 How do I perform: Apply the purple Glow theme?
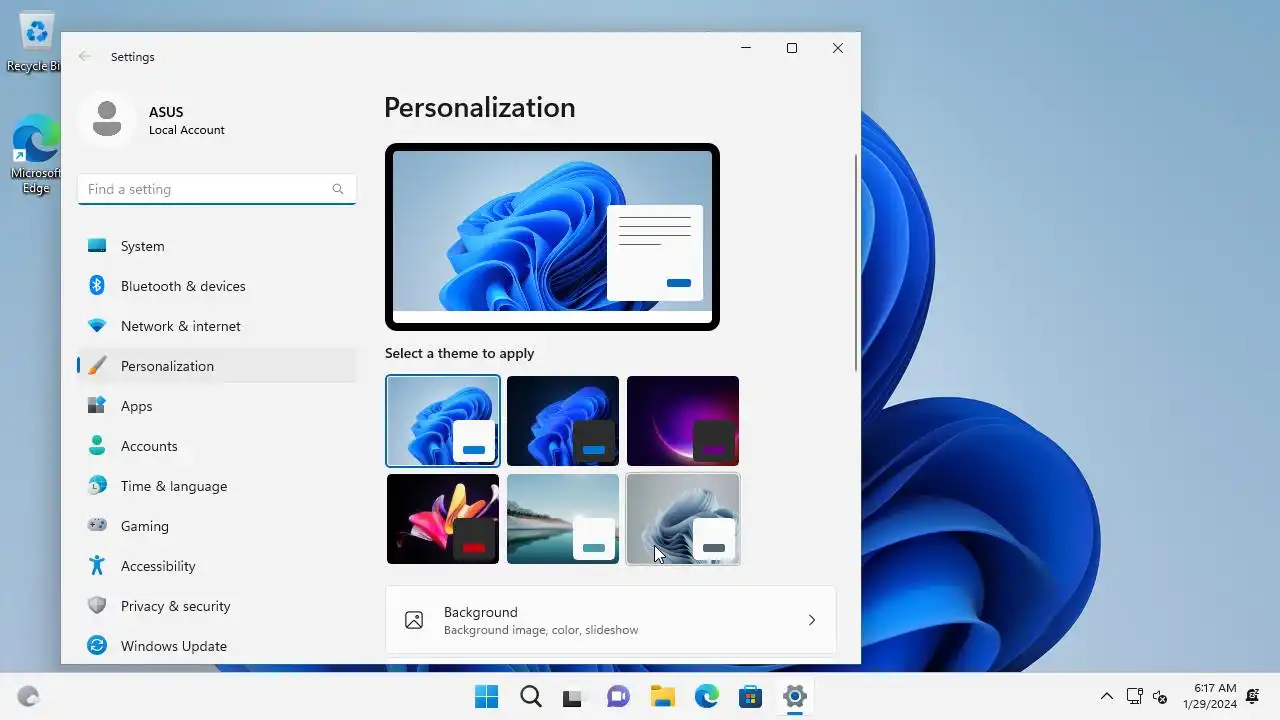tap(683, 421)
